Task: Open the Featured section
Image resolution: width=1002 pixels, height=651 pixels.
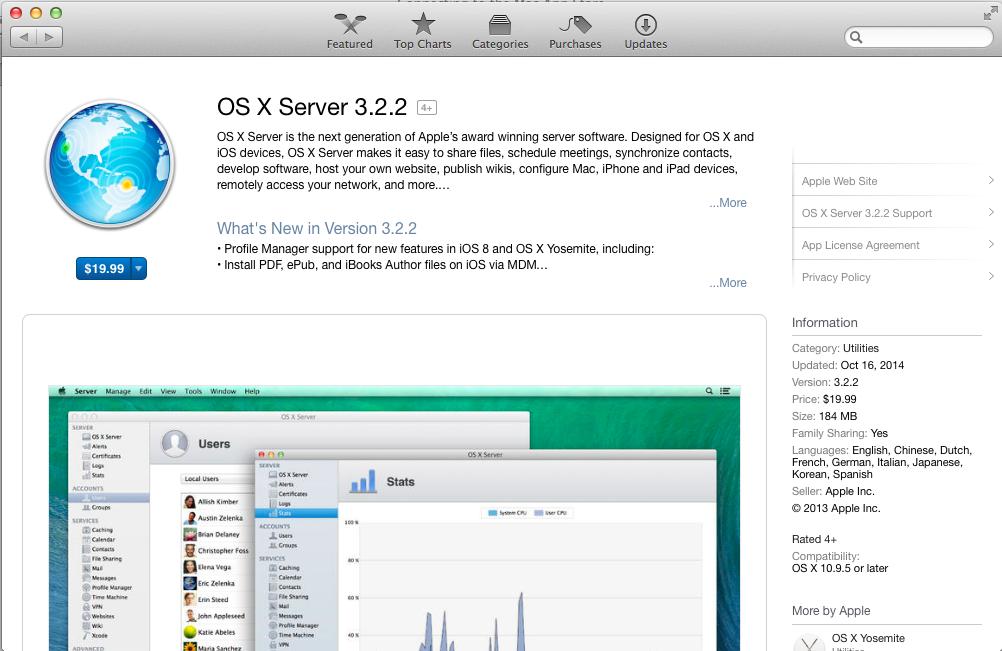Action: tap(350, 31)
